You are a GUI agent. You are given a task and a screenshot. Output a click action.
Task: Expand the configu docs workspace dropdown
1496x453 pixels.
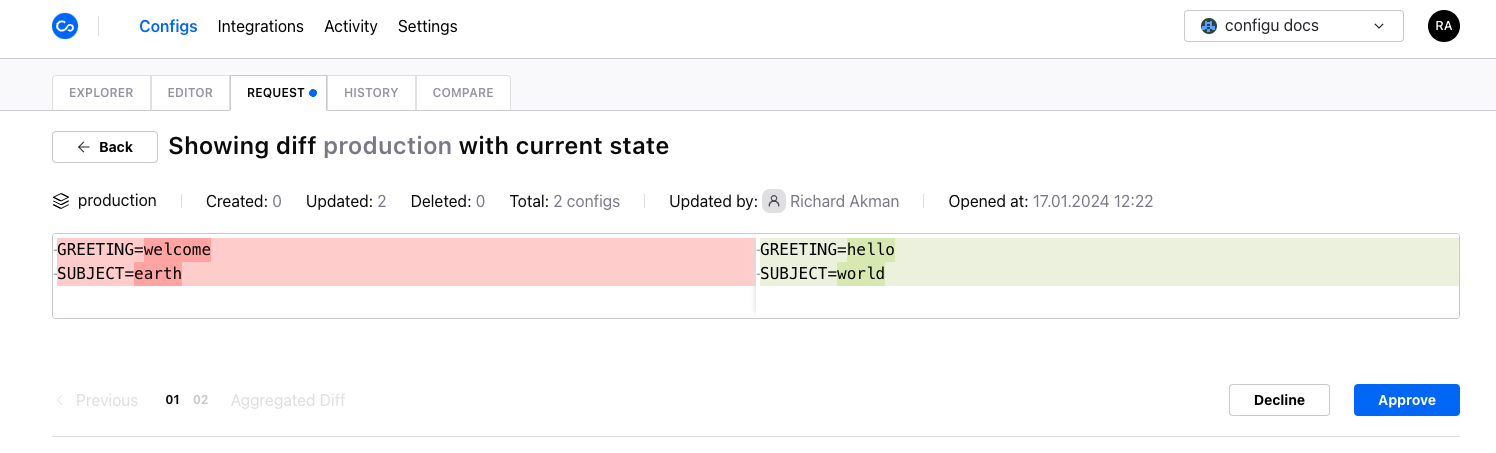click(x=1294, y=26)
